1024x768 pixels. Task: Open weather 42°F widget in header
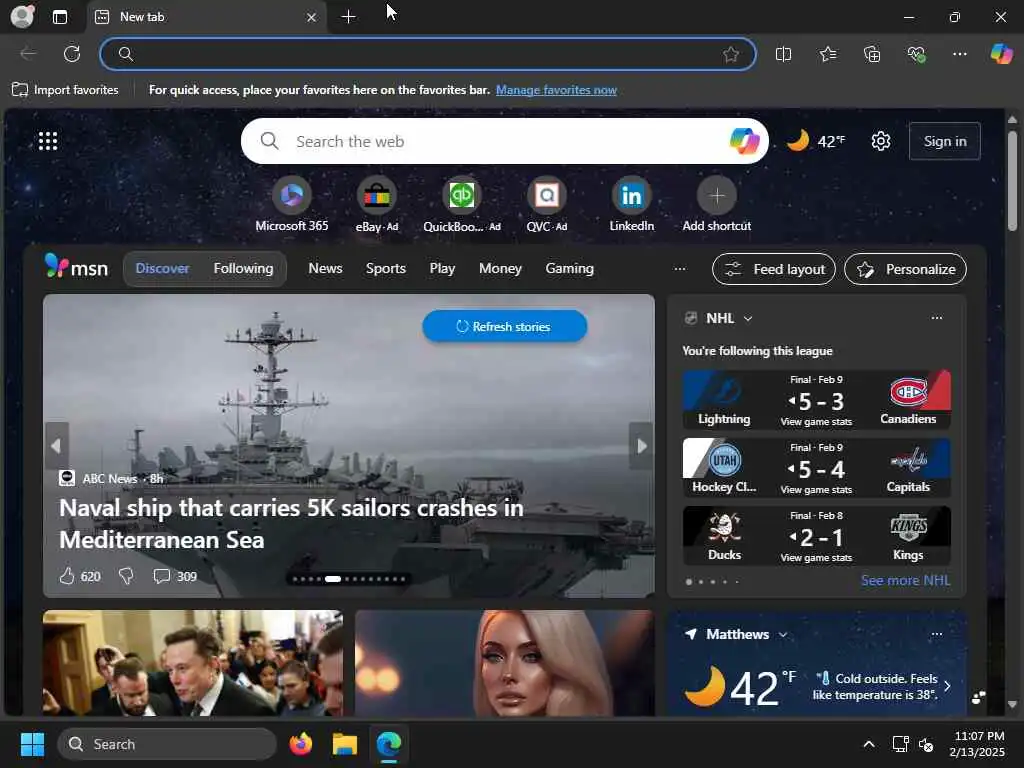[x=815, y=141]
